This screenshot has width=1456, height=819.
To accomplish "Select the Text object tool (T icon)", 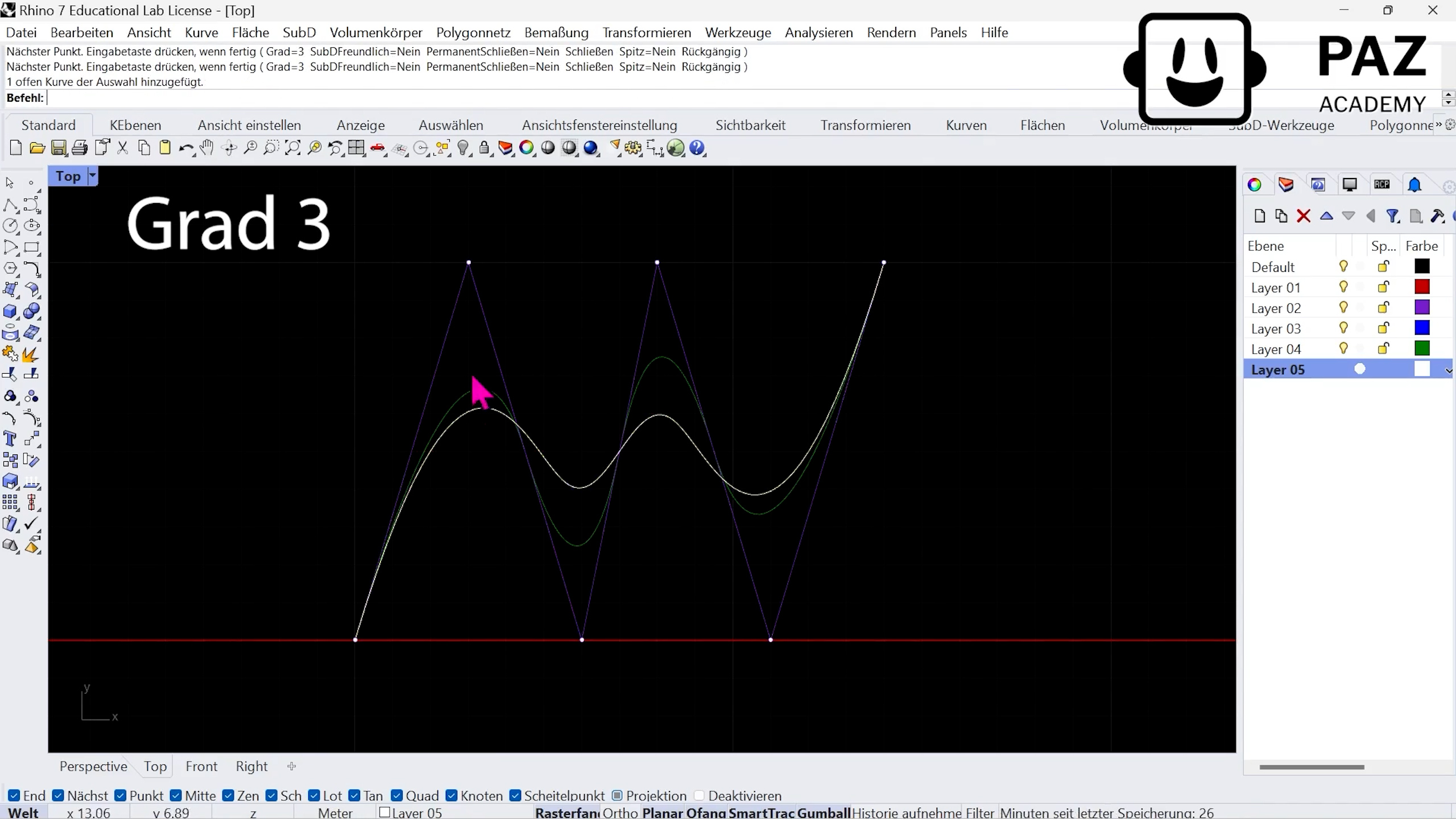I will [10, 439].
